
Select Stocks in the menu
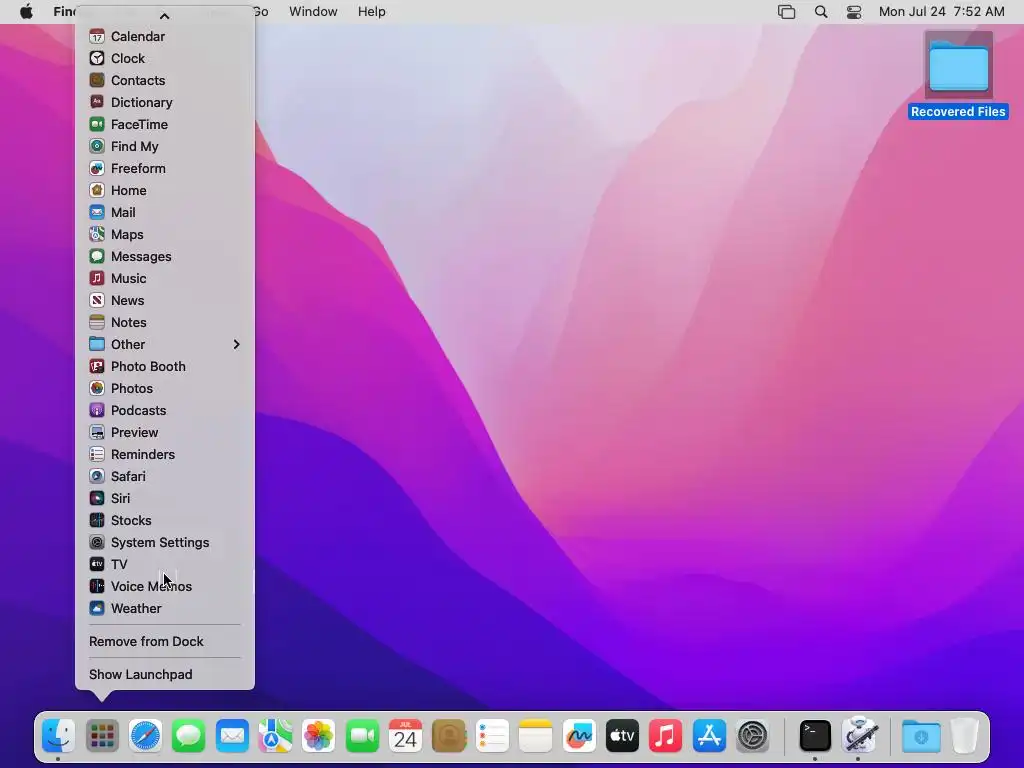(x=165, y=520)
